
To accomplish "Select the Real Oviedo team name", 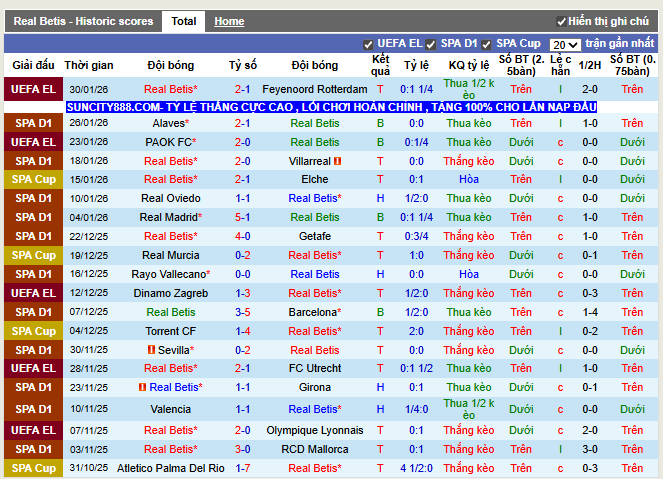I will pos(170,198).
